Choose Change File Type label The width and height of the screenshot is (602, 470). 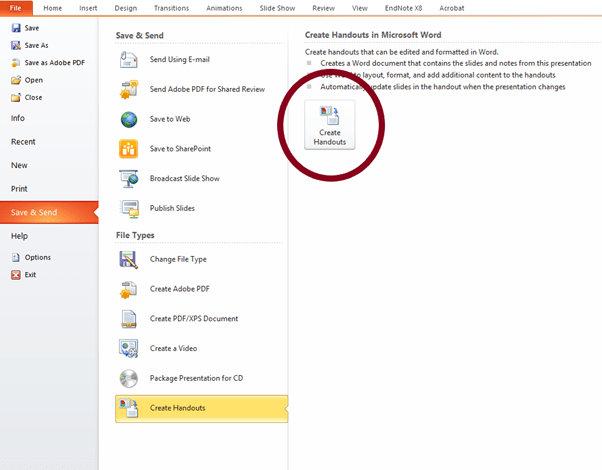(x=178, y=260)
